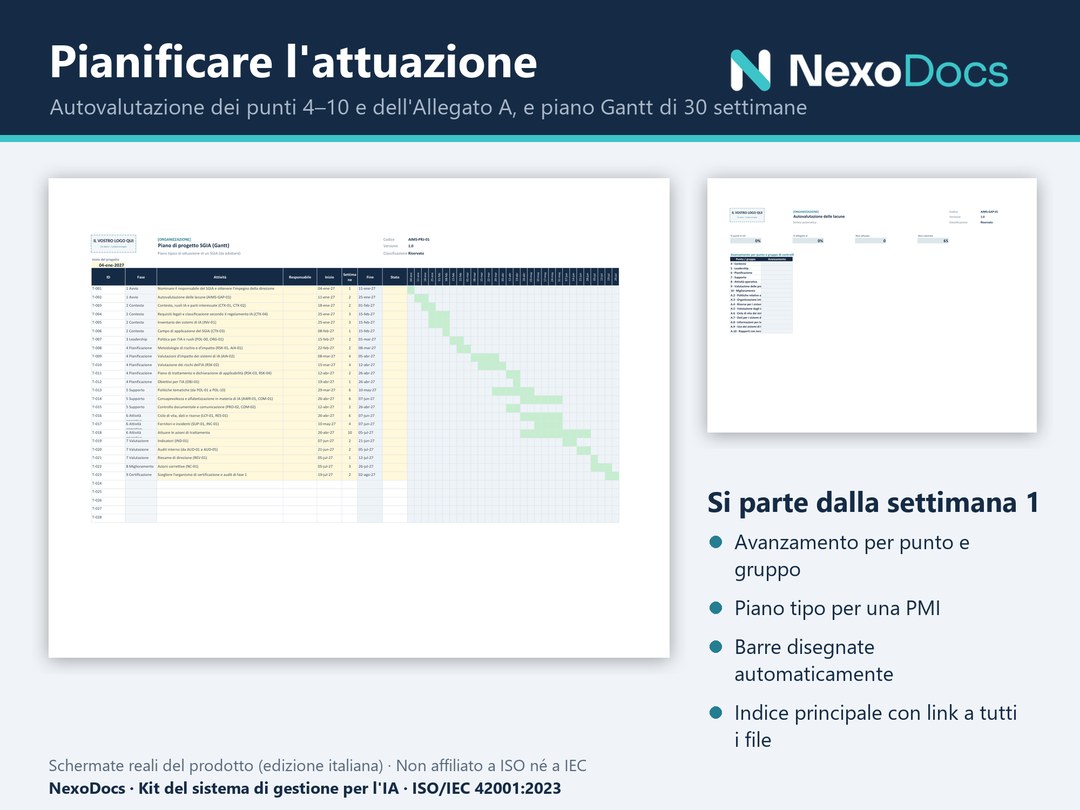1080x810 pixels.
Task: Click the 'Attività' column header
Action: point(219,277)
